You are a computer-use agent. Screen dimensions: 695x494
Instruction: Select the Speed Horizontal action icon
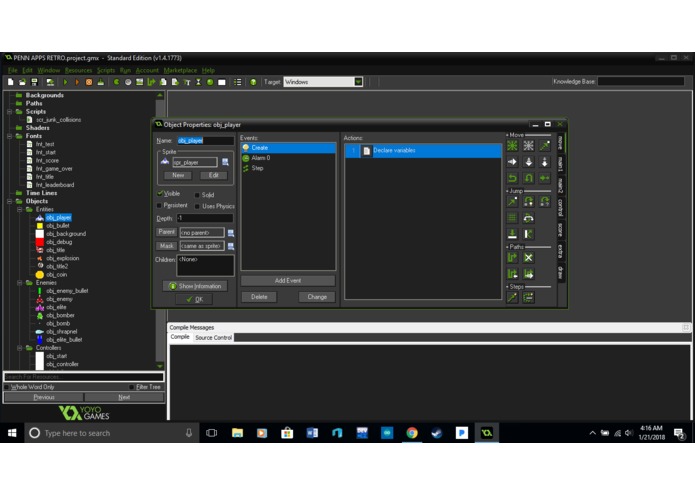coord(512,162)
